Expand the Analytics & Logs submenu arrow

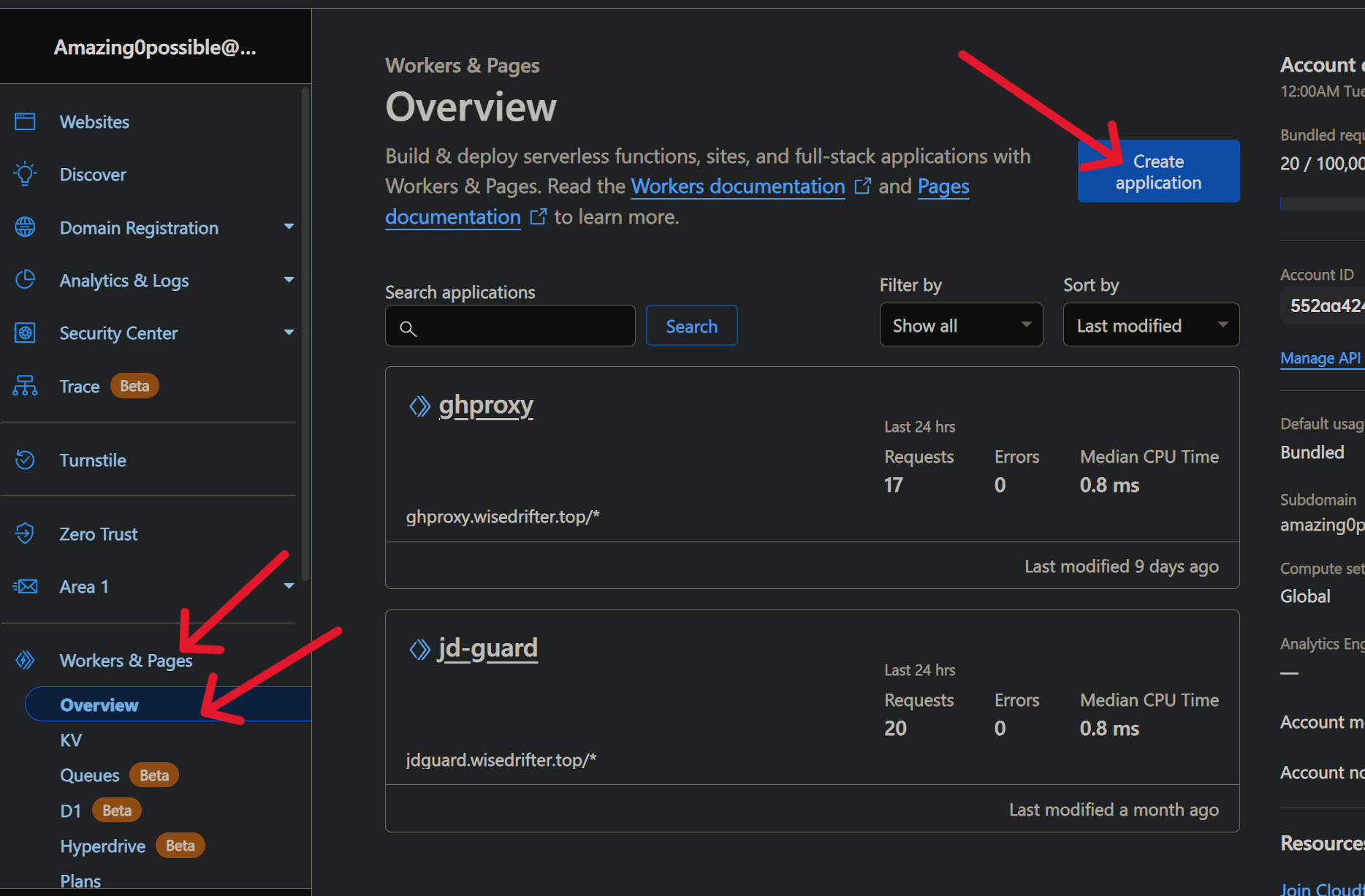[x=289, y=279]
